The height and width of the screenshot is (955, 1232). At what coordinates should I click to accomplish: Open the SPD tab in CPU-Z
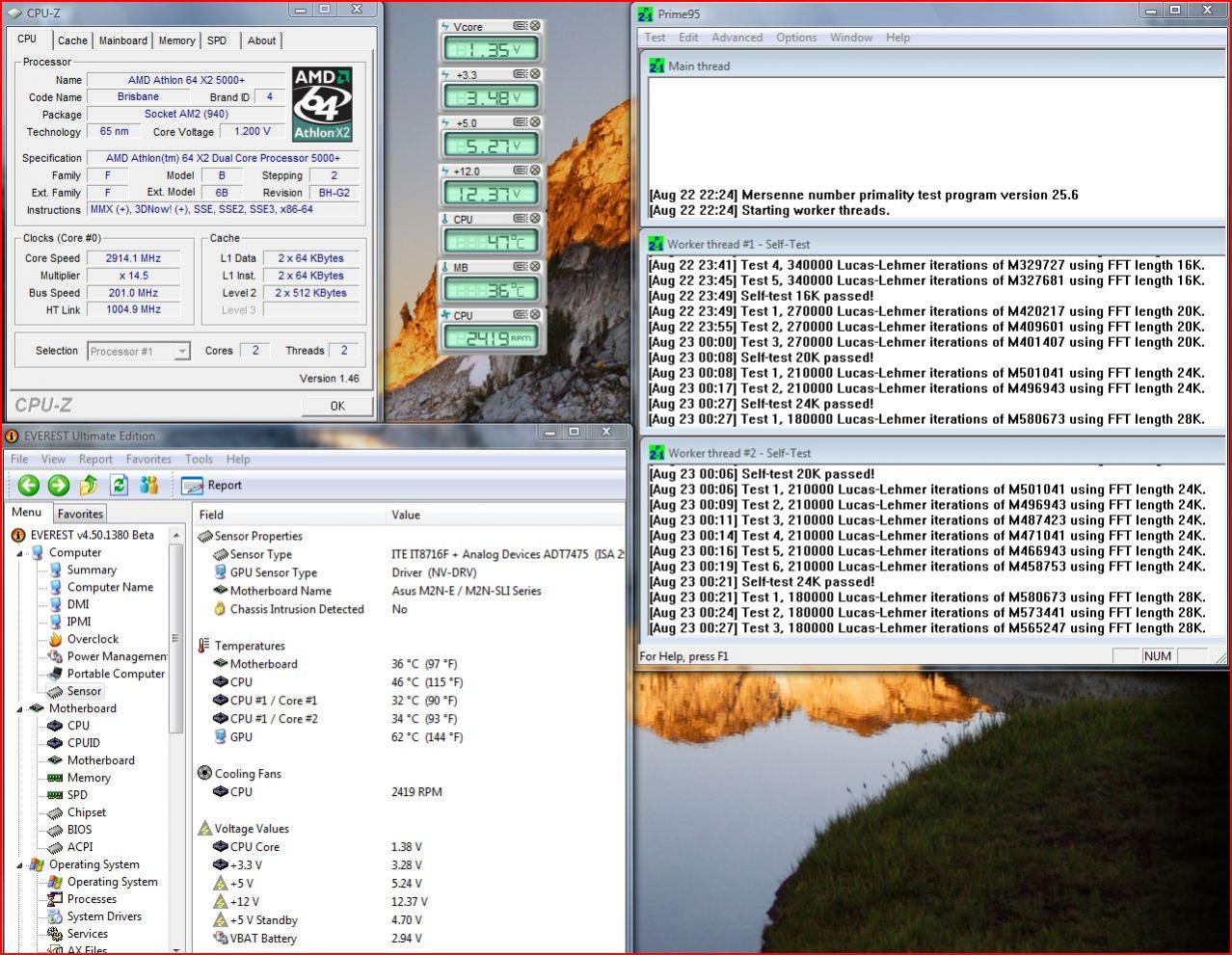click(217, 40)
